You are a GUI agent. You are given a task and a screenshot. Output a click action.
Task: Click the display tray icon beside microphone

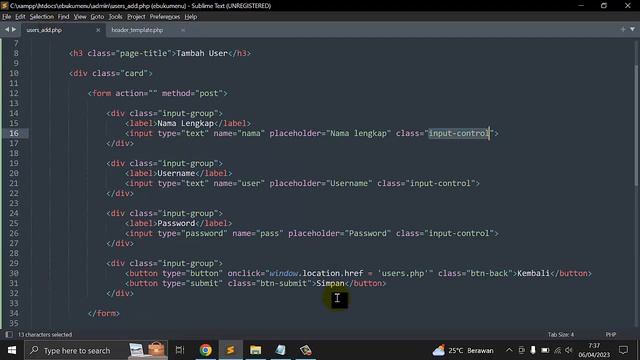point(521,350)
